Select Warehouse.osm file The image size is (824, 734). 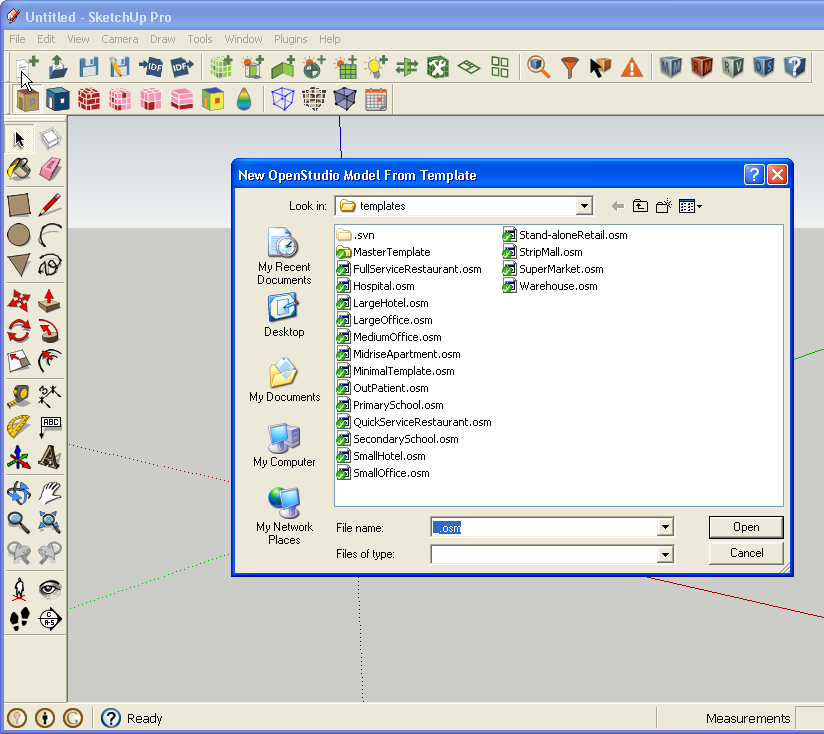550,286
